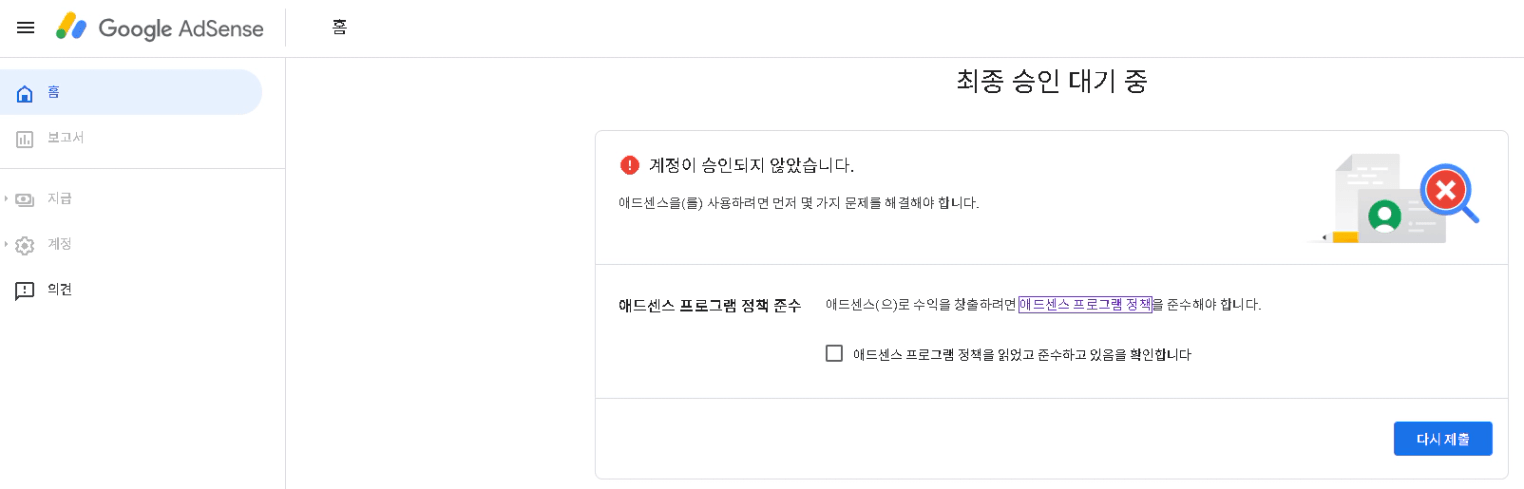The width and height of the screenshot is (1524, 489).
Task: Select 의견 in the sidebar
Action: [60, 290]
